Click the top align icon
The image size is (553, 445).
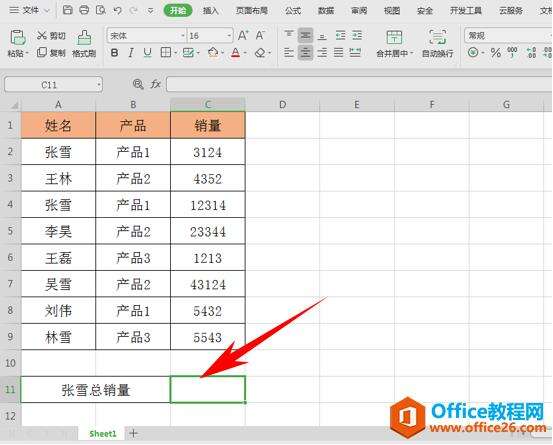coord(289,35)
